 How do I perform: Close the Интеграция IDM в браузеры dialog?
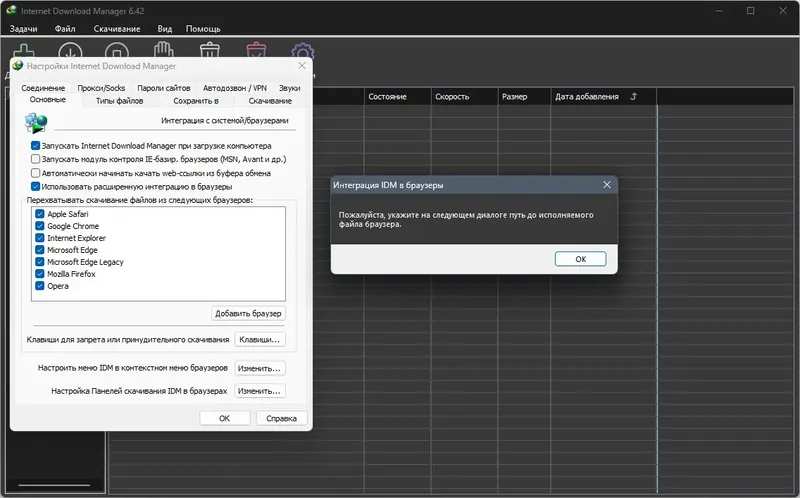pos(607,185)
